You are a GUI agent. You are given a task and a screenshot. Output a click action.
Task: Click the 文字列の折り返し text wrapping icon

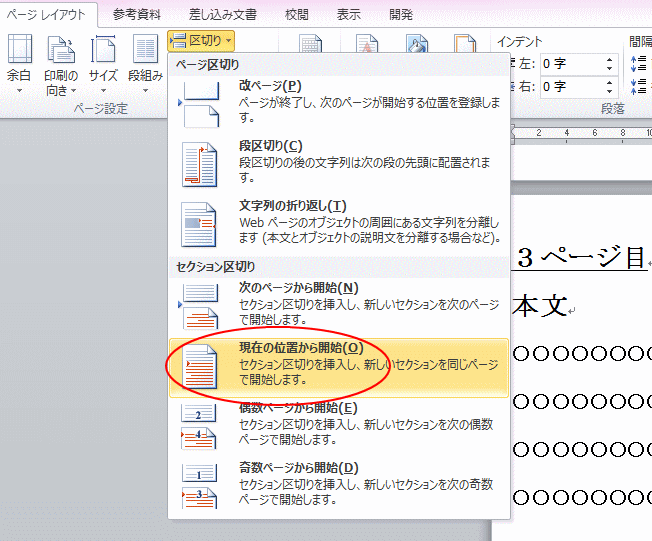199,225
